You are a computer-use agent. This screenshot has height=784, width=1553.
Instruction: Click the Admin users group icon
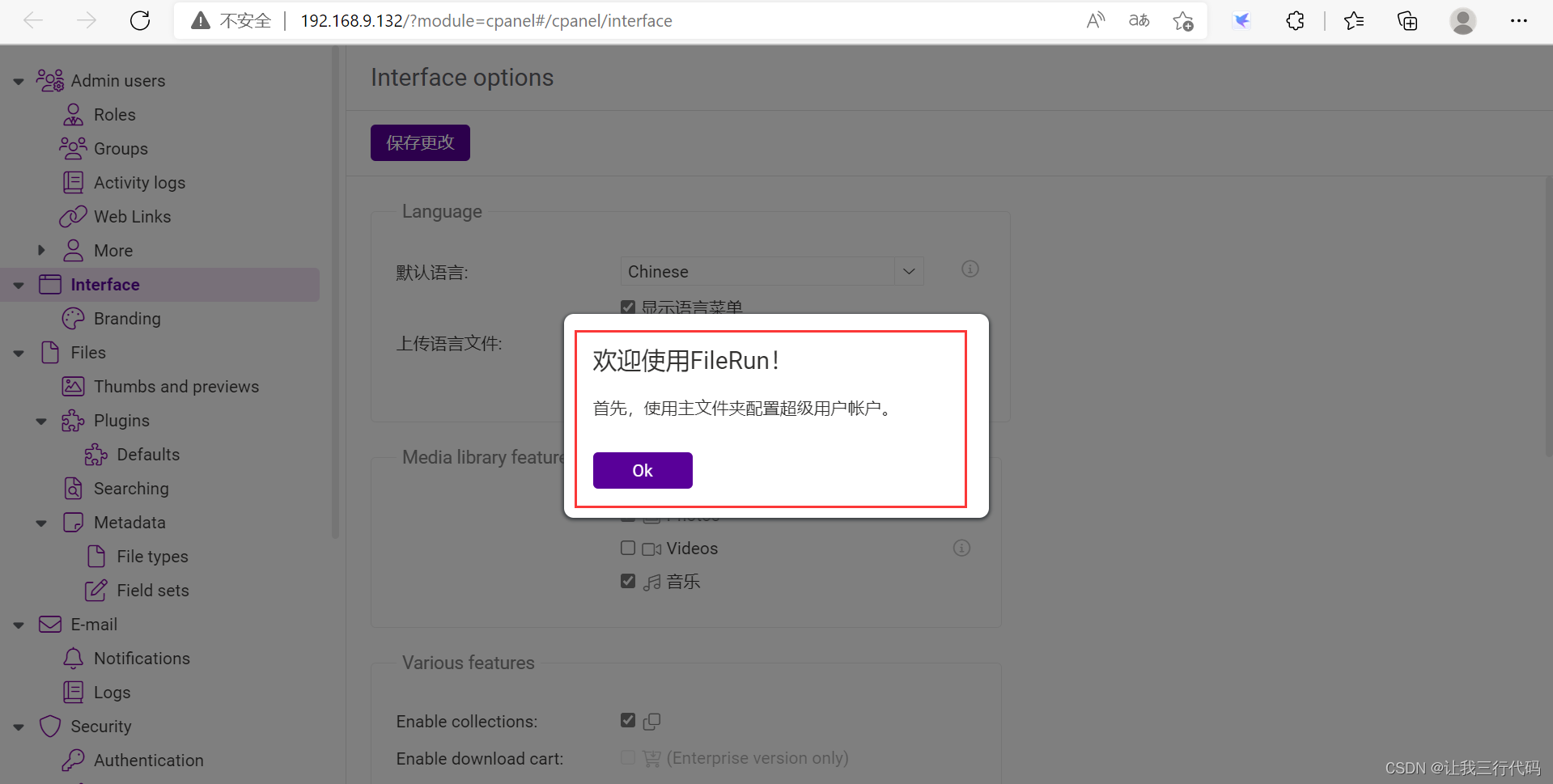[50, 80]
